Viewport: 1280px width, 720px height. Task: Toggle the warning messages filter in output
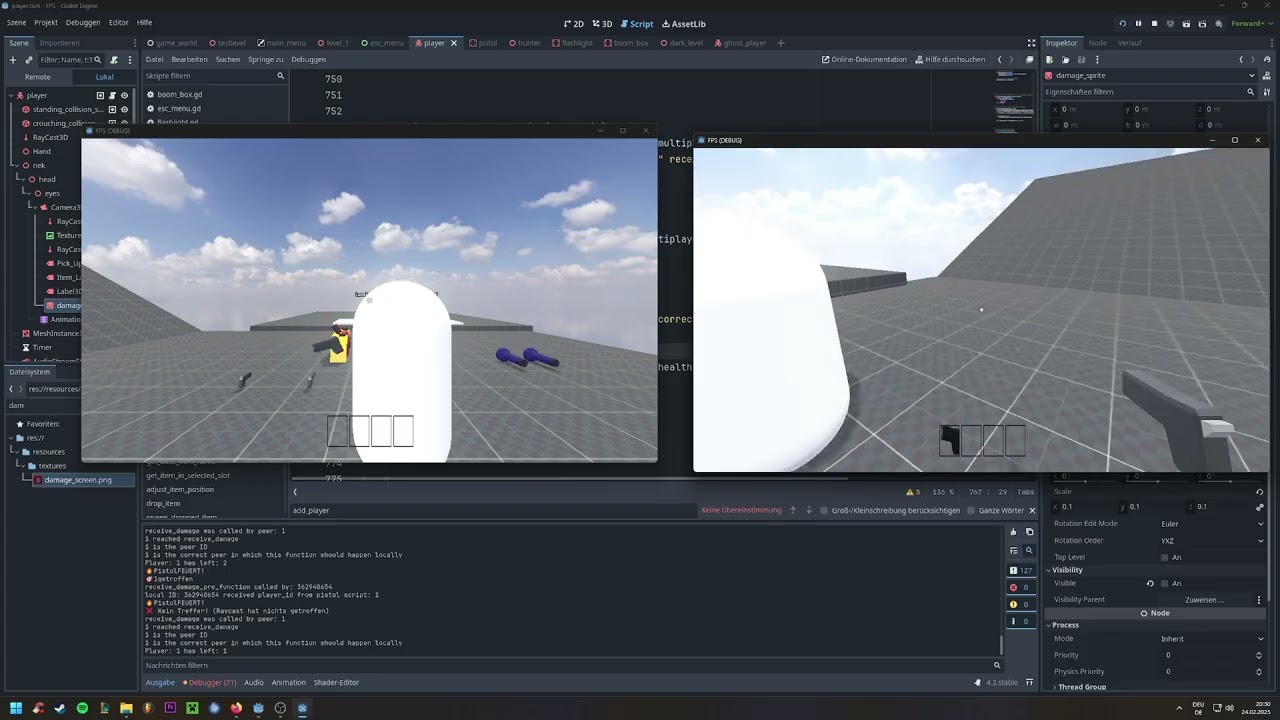(x=1021, y=604)
